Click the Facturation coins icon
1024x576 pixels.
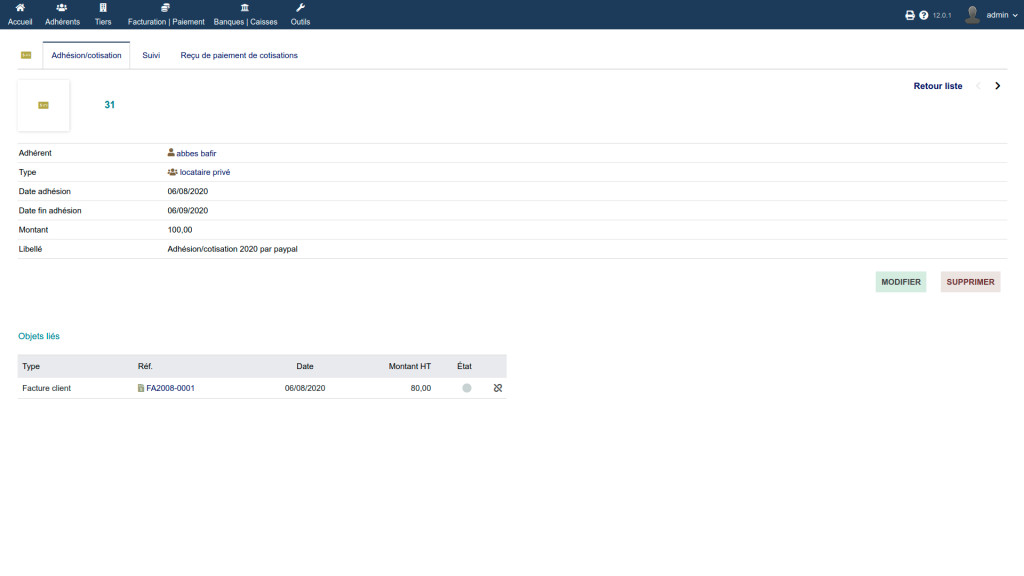(x=165, y=8)
